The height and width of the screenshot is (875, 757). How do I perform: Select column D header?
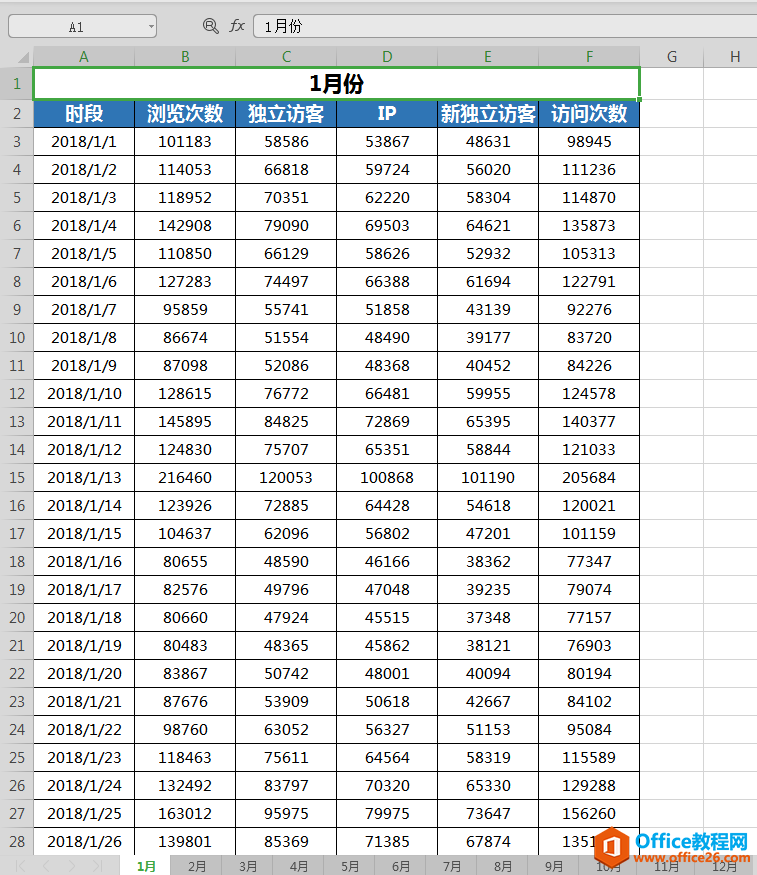pos(387,57)
